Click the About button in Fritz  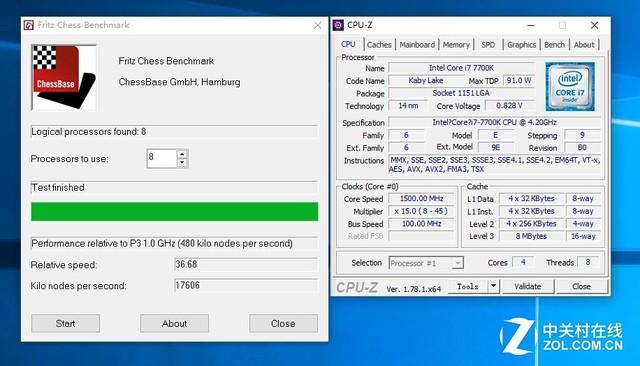174,324
